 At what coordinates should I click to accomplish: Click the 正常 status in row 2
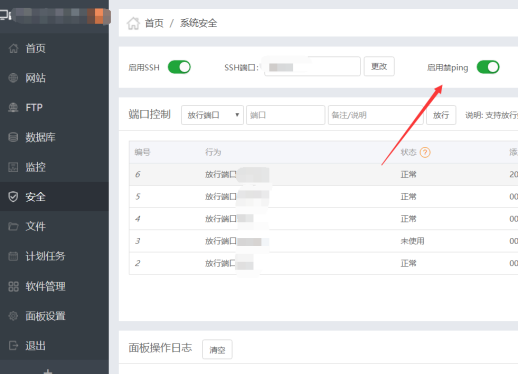409,263
